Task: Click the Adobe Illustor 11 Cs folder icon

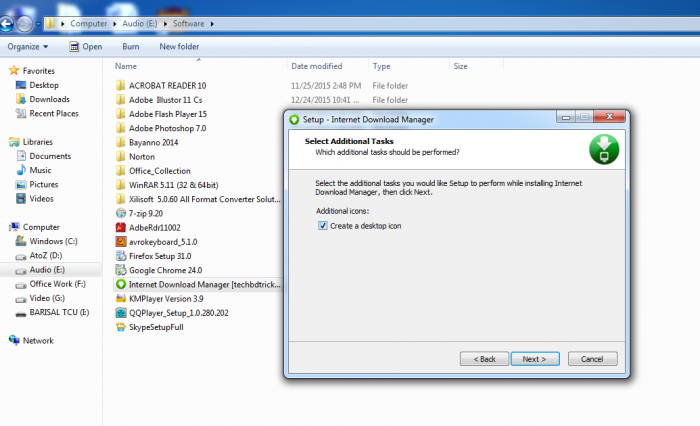Action: (120, 100)
